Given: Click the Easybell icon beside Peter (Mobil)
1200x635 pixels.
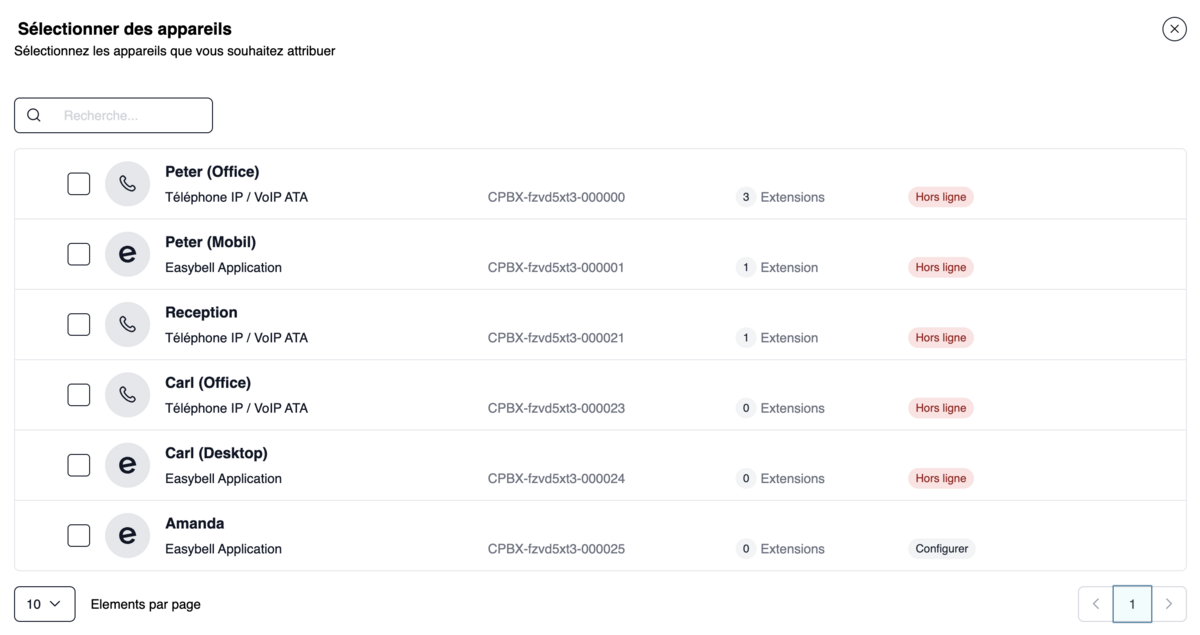Looking at the screenshot, I should [x=127, y=254].
